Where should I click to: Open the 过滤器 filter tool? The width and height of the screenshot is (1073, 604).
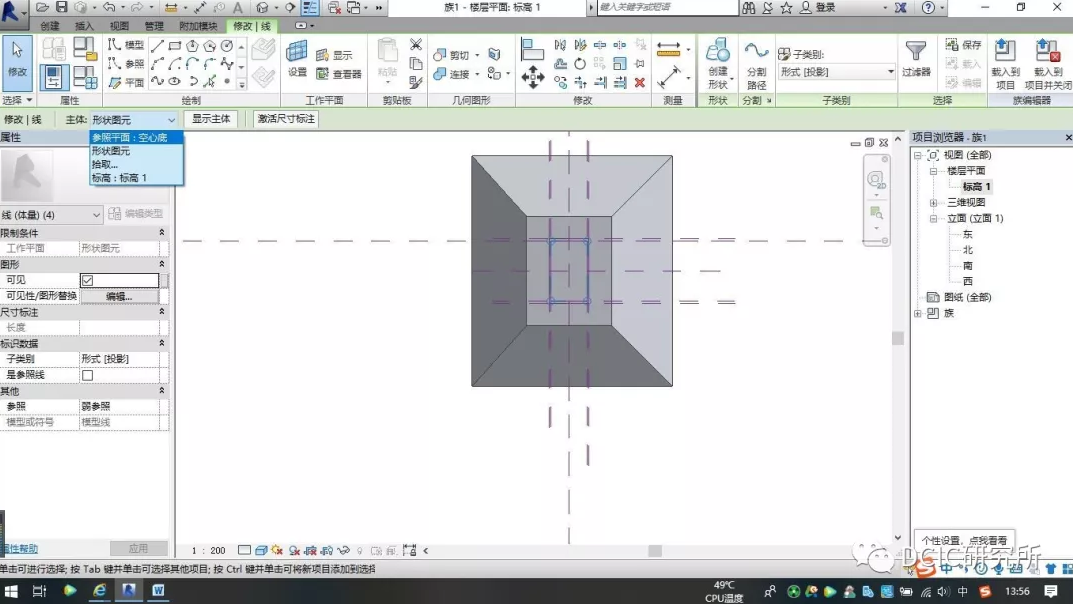(x=916, y=59)
